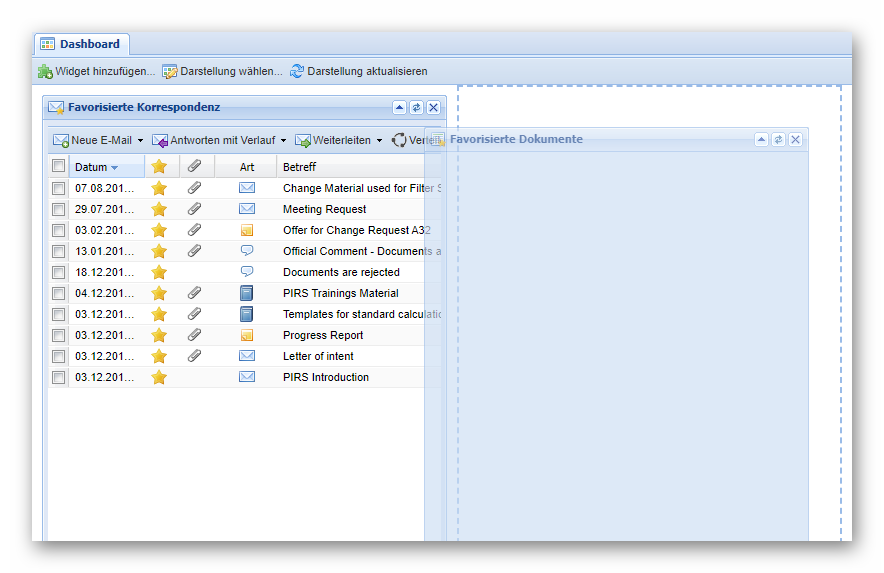The width and height of the screenshot is (884, 573).
Task: Sort by Art column header
Action: [x=247, y=167]
